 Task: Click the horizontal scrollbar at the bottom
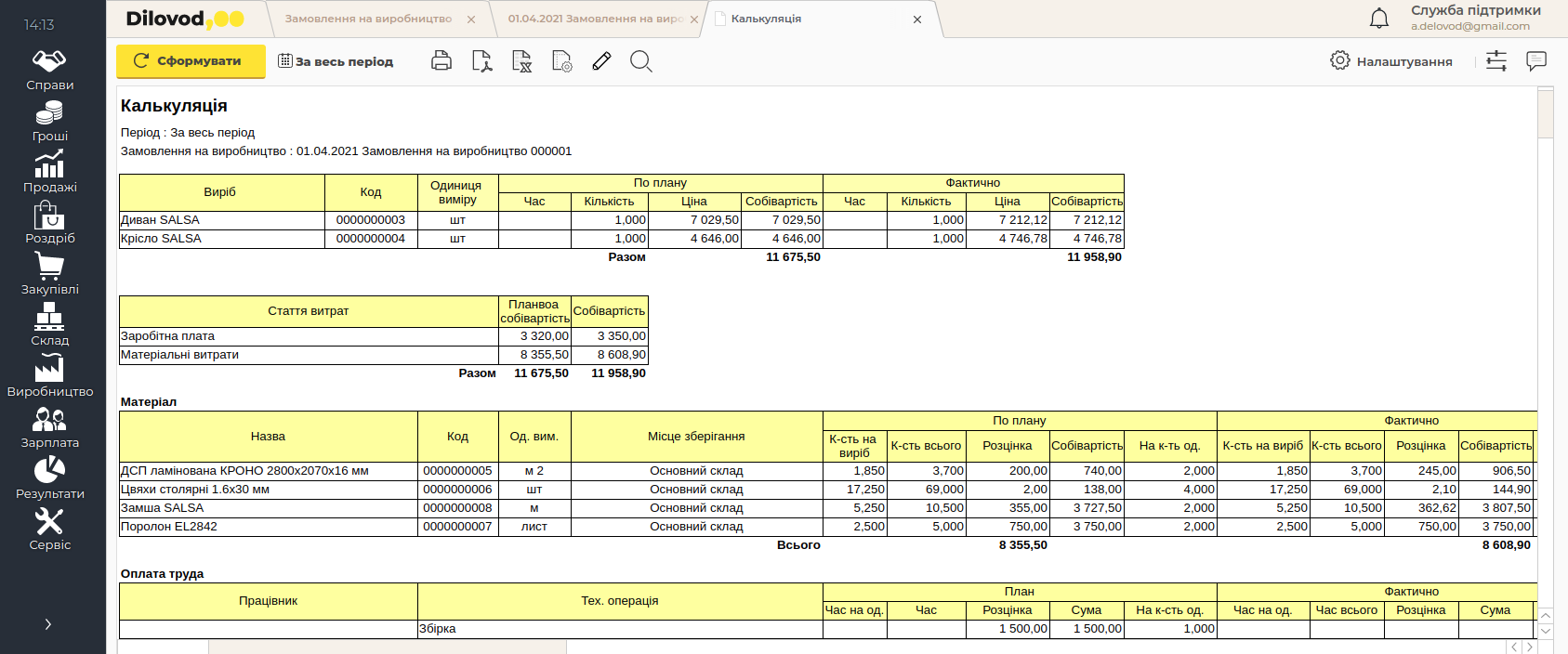tap(388, 647)
